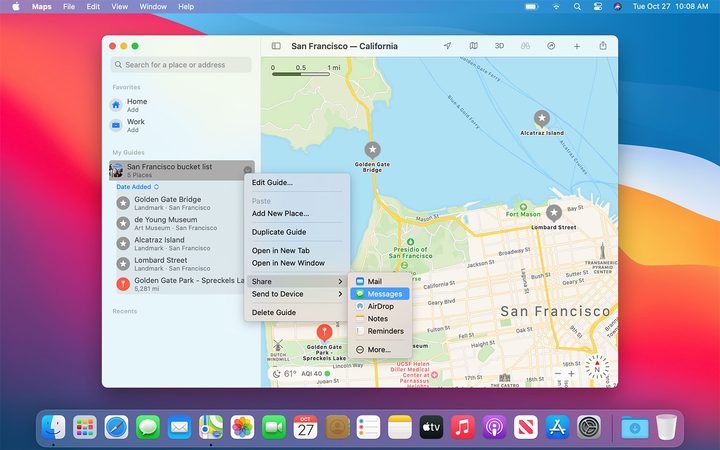Open the File menu in menu bar
The width and height of the screenshot is (720, 450).
(x=69, y=6)
